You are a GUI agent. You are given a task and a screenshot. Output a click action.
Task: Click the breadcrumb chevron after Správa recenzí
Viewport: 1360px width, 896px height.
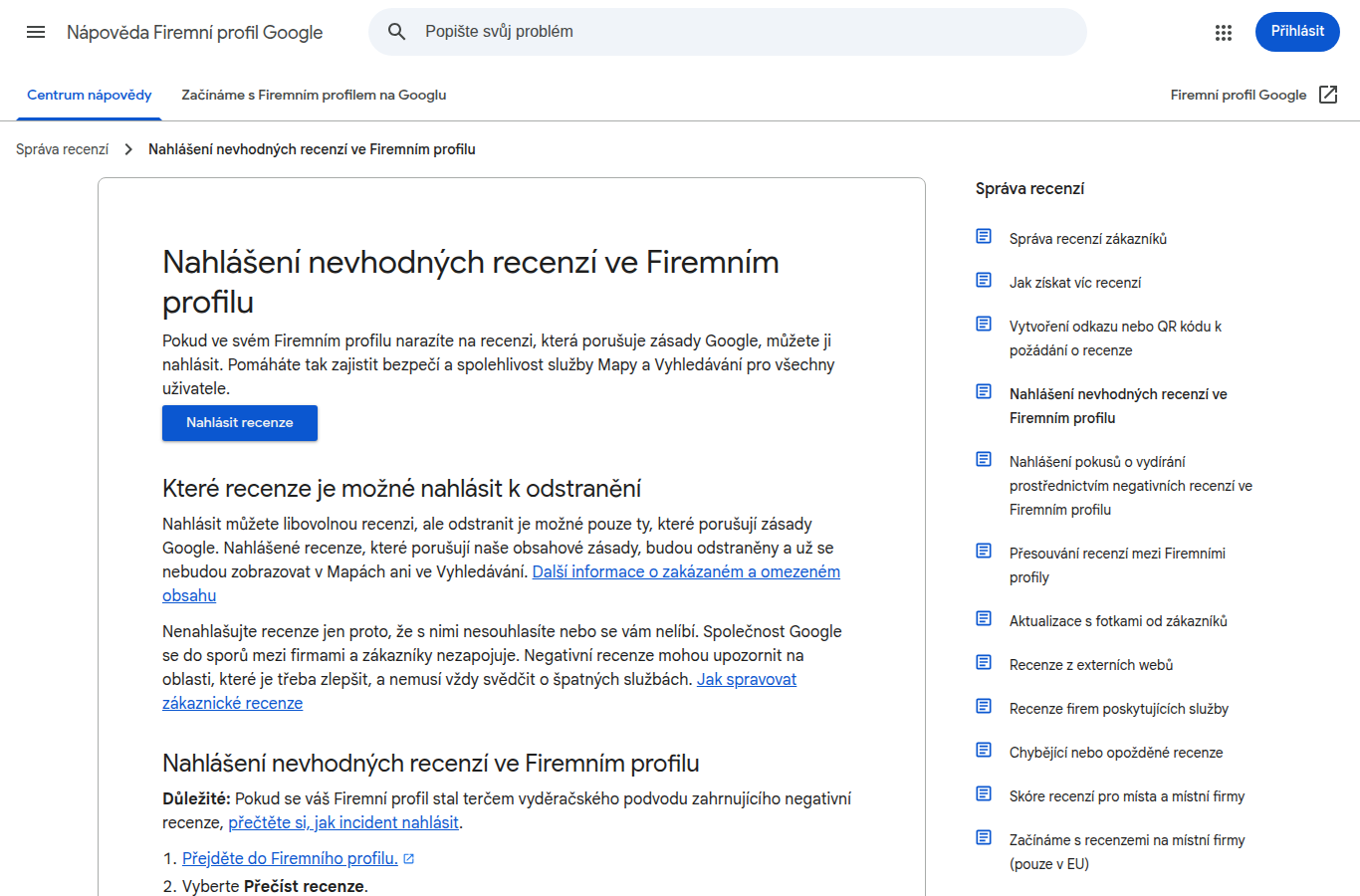(x=128, y=149)
